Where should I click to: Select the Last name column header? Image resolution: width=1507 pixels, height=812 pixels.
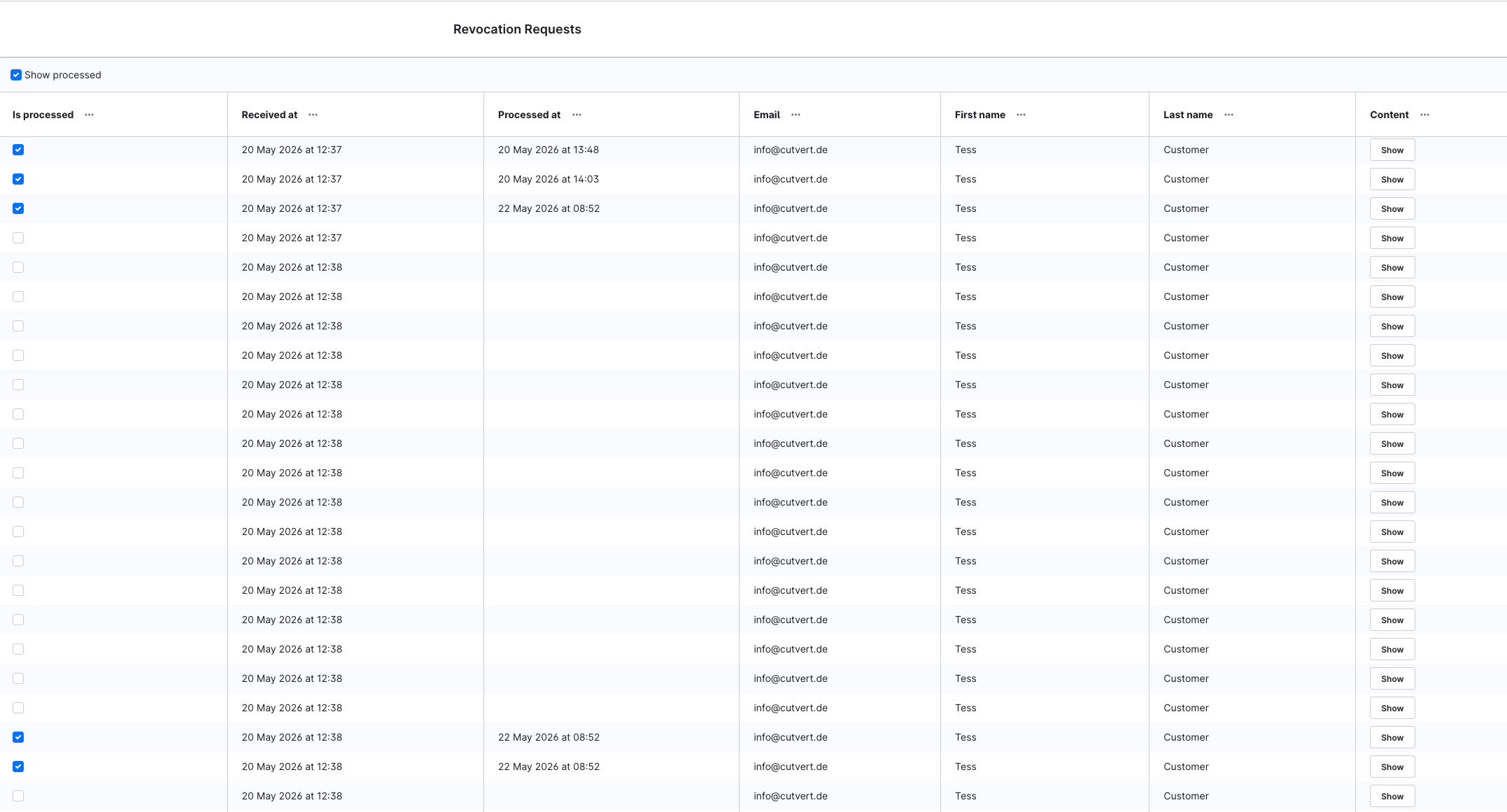pyautogui.click(x=1188, y=115)
